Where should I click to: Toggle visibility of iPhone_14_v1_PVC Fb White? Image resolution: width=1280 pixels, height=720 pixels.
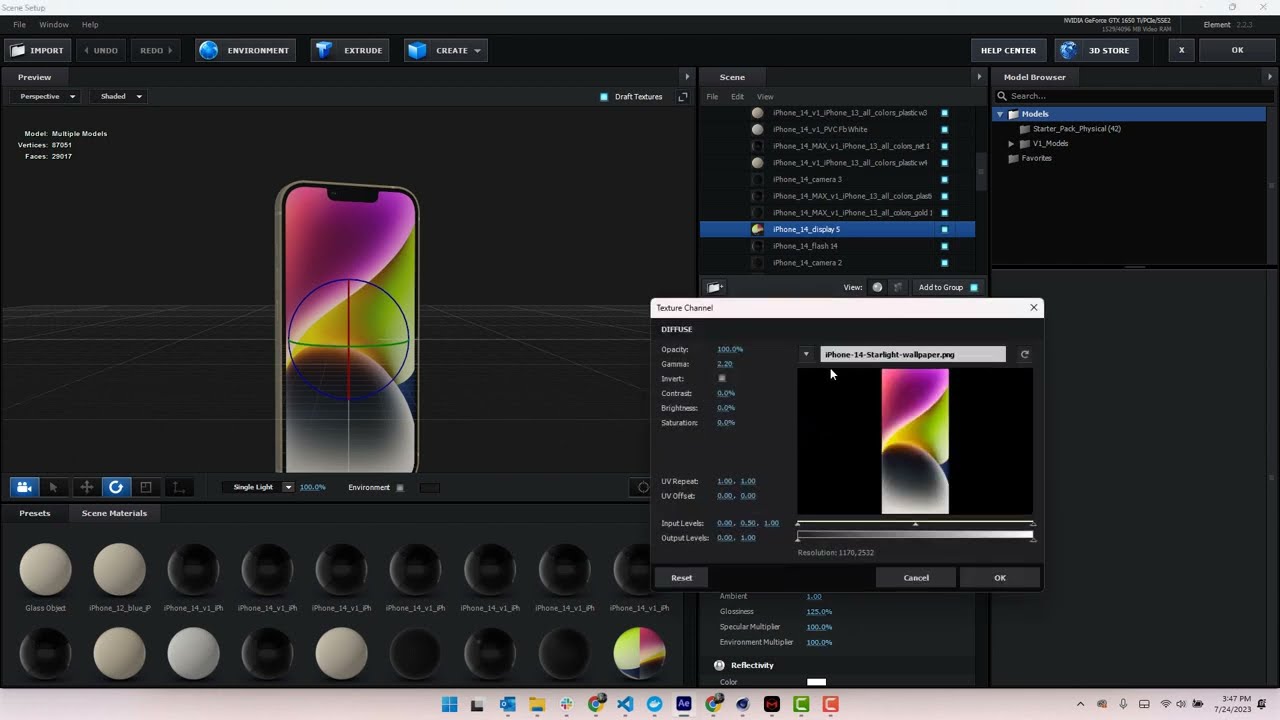pyautogui.click(x=944, y=129)
